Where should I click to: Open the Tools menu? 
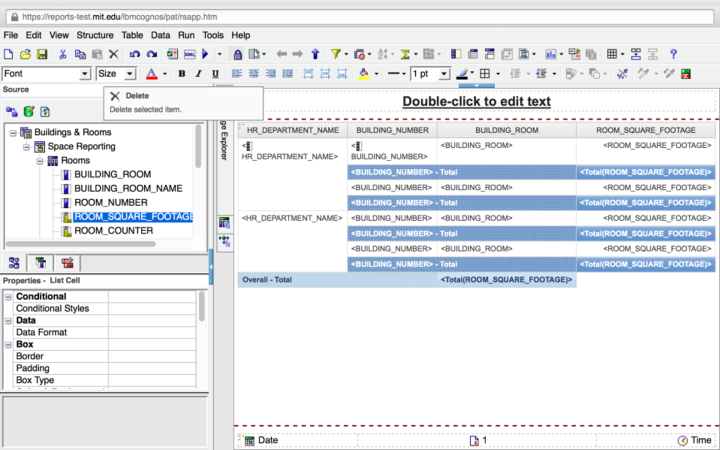pos(213,35)
